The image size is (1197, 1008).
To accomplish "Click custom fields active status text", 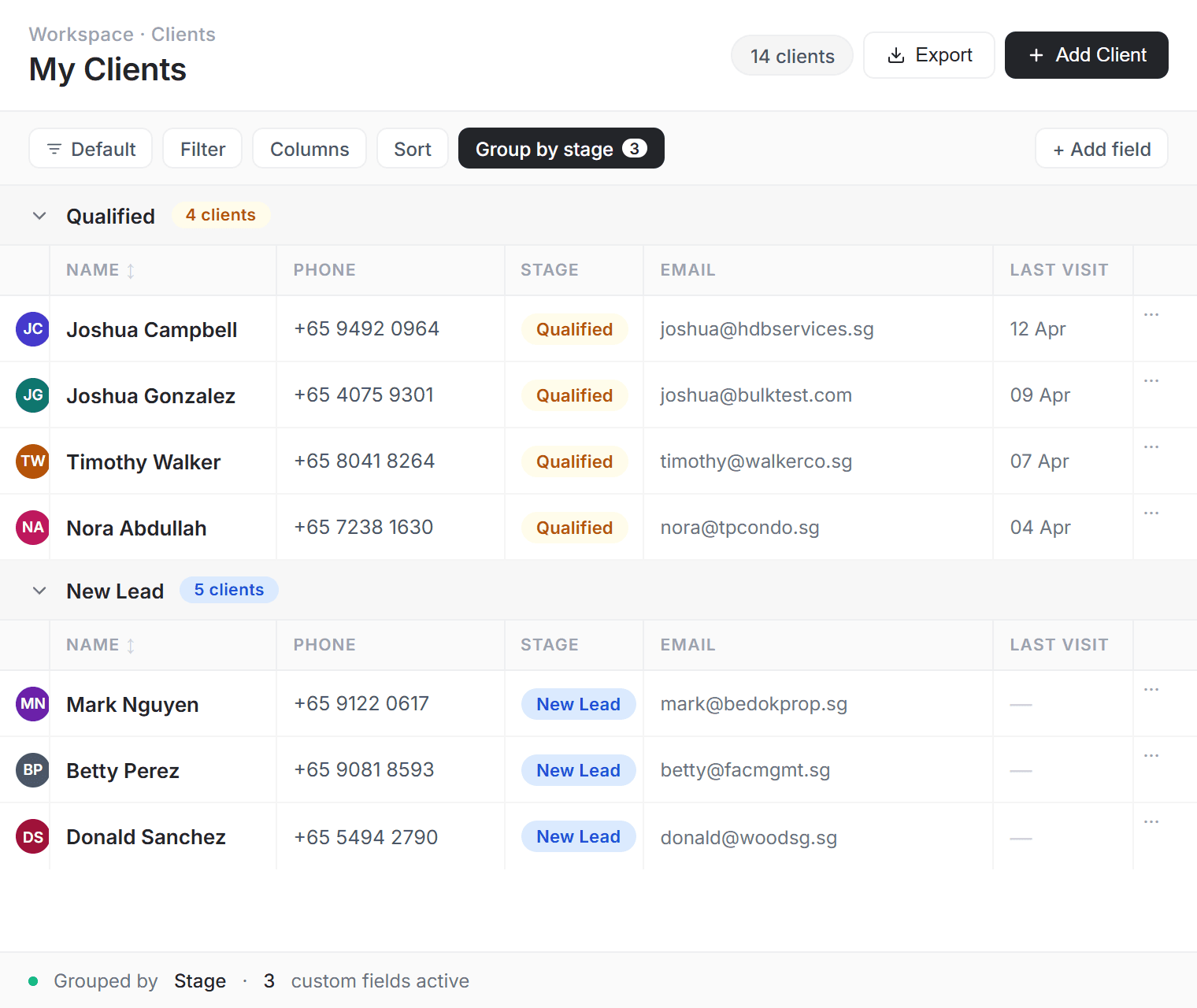I will (380, 980).
